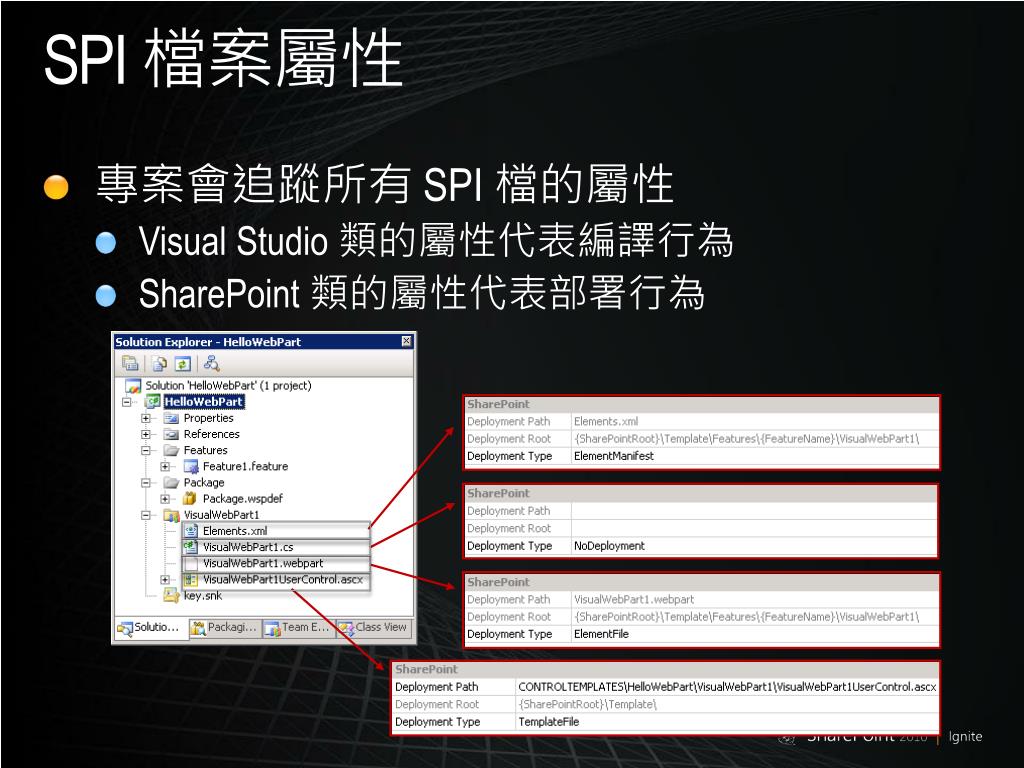Image resolution: width=1024 pixels, height=768 pixels.
Task: Select the VisualWebPart1.webpart file name
Action: pos(263,563)
